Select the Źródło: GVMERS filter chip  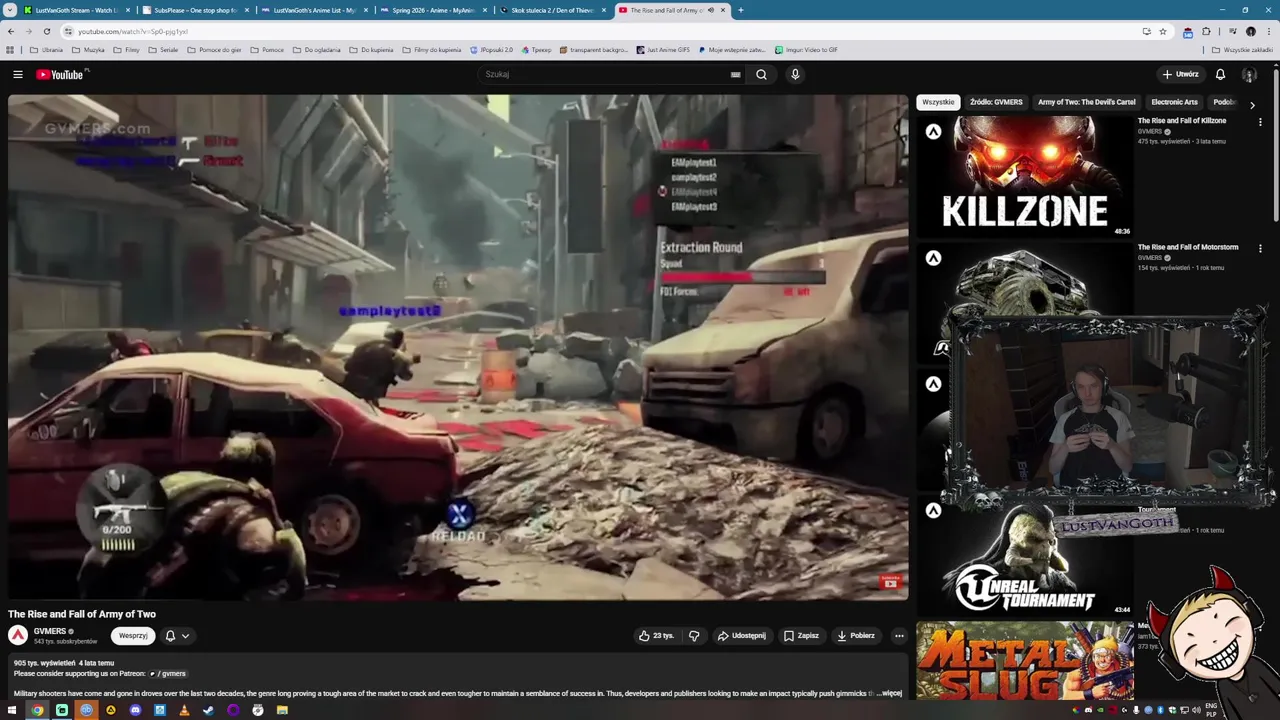pyautogui.click(x=996, y=102)
